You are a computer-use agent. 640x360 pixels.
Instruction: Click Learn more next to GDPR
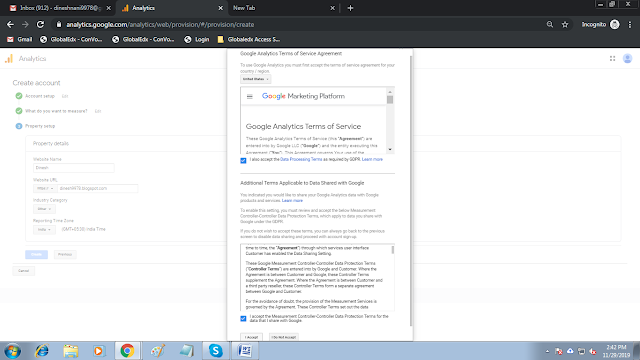click(372, 159)
